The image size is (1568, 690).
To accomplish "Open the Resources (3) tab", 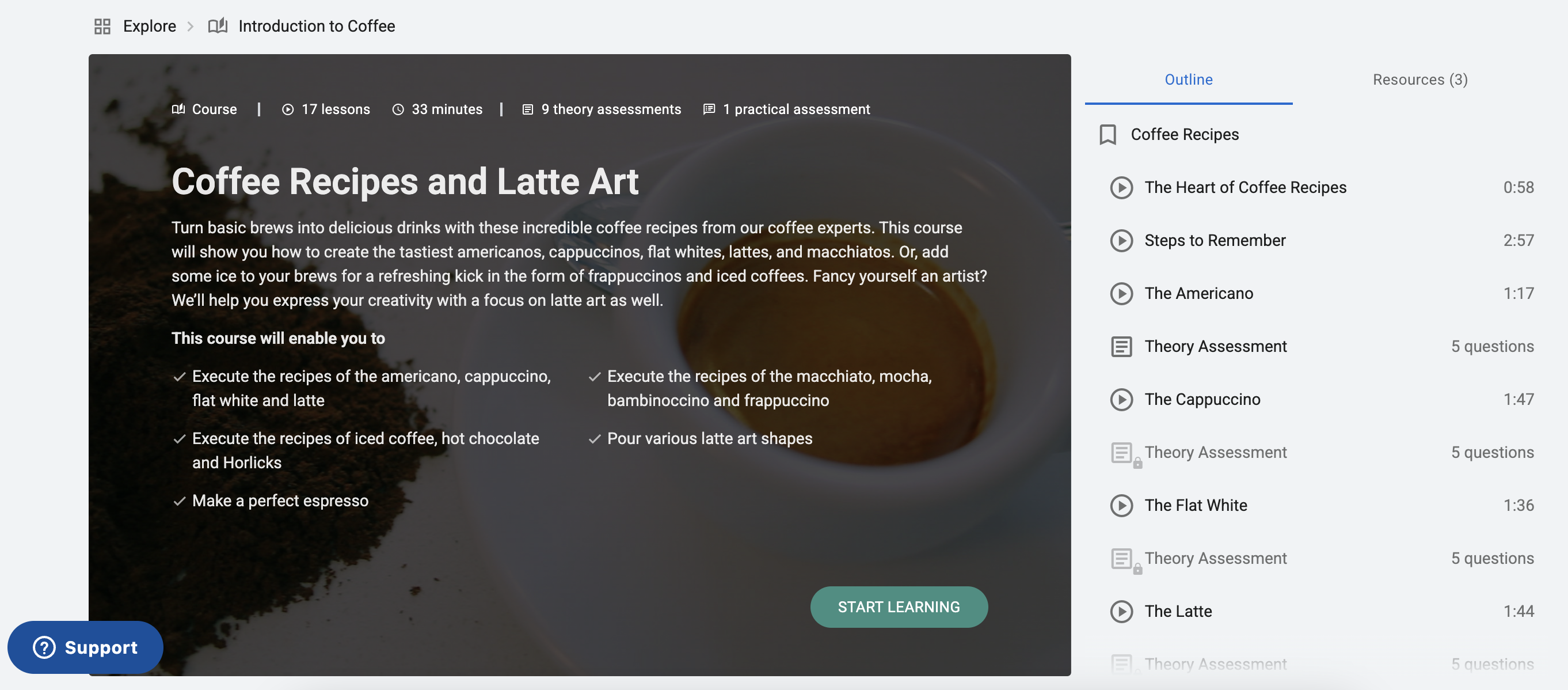I will coord(1419,79).
